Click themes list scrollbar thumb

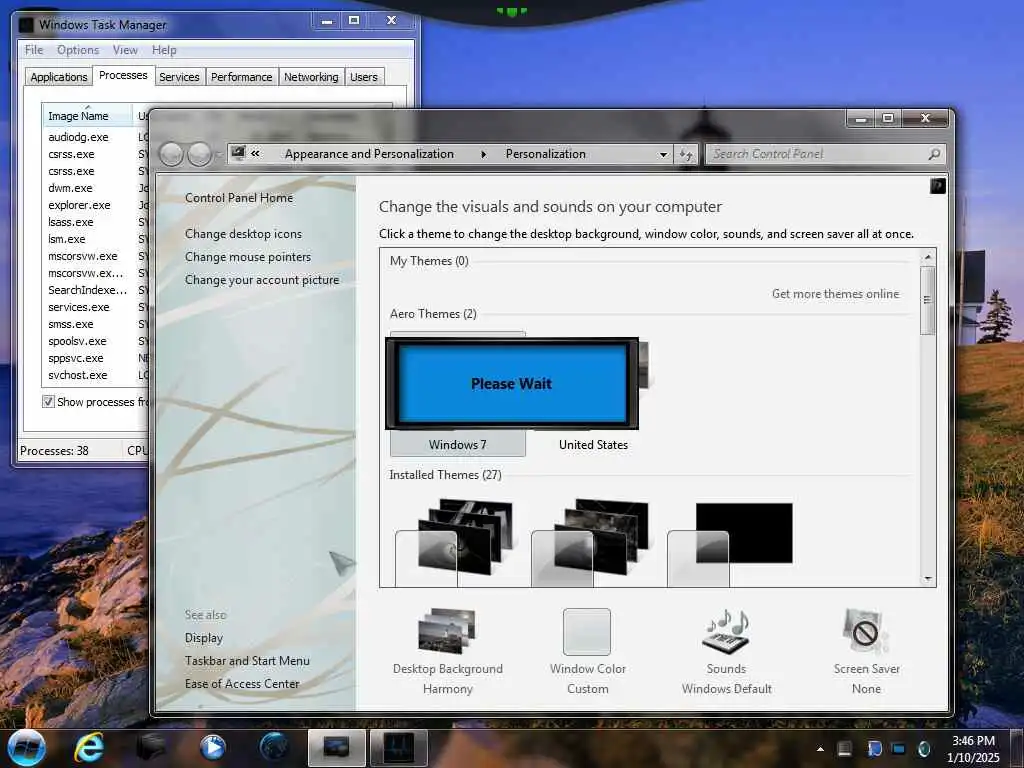coord(927,300)
